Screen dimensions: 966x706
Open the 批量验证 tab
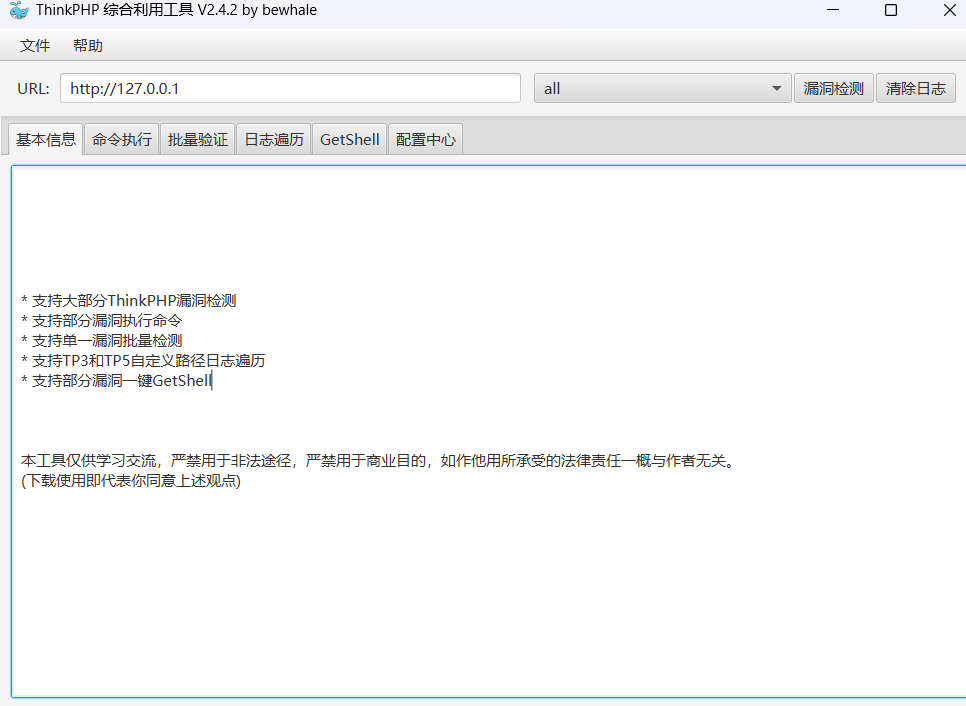[x=198, y=139]
